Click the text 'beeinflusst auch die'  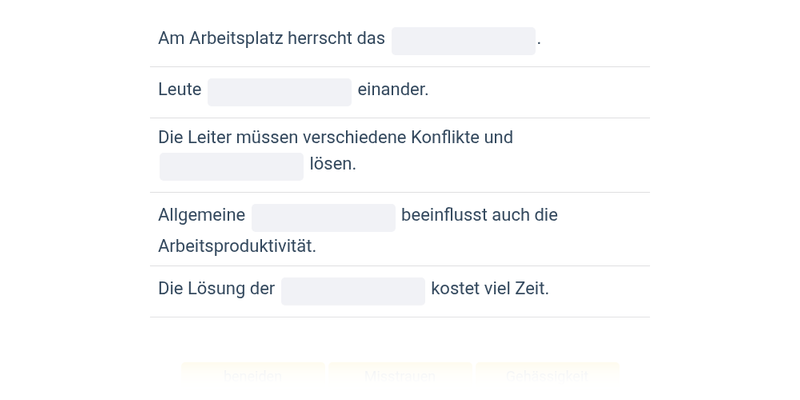point(479,215)
